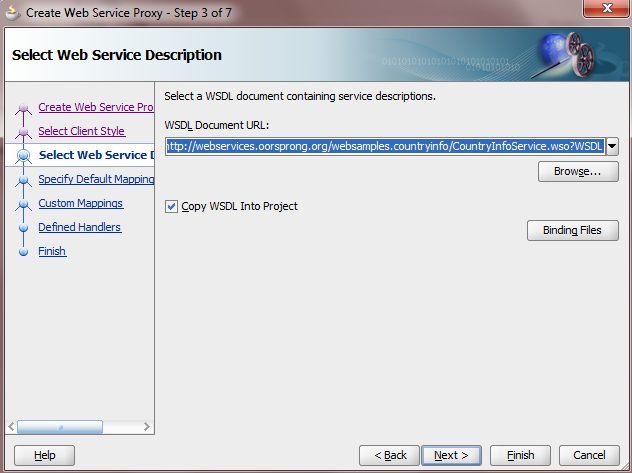Viewport: 632px width, 473px height.
Task: Open the Select Client Style step link
Action: [x=81, y=131]
